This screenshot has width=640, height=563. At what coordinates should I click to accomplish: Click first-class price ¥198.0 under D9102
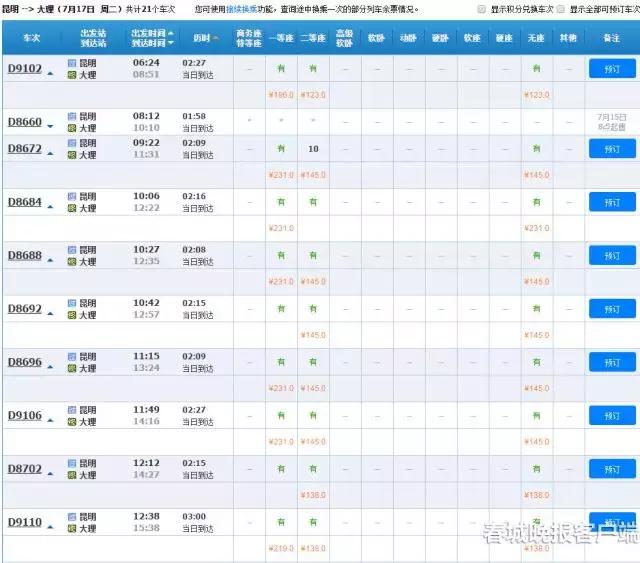click(x=281, y=95)
